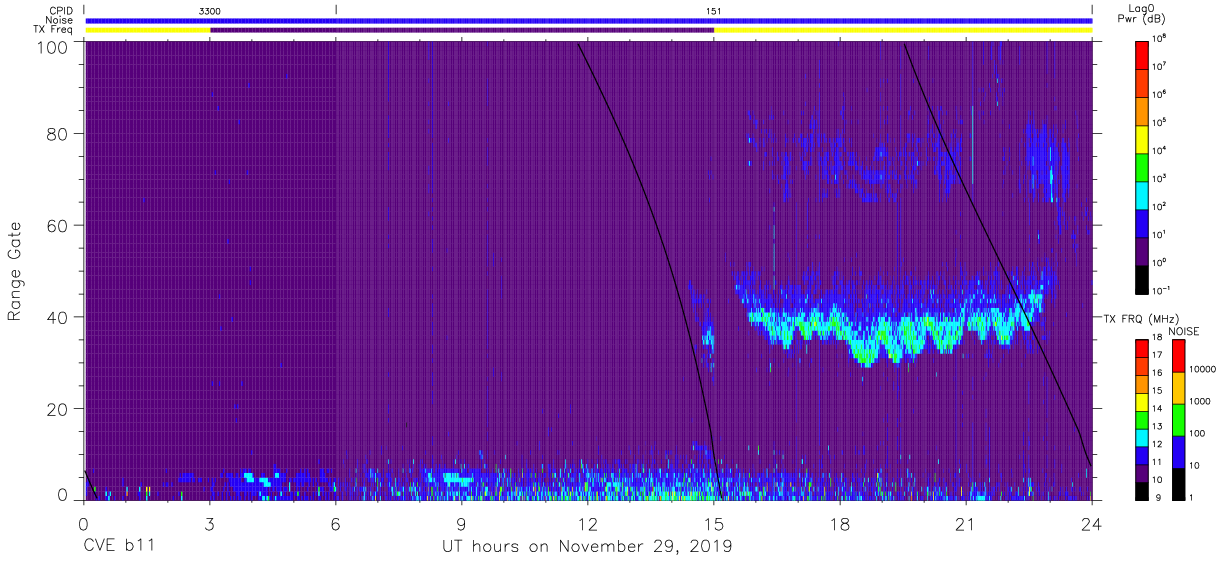
Task: Click the right yellow TX Freq bar segment
Action: click(x=903, y=30)
